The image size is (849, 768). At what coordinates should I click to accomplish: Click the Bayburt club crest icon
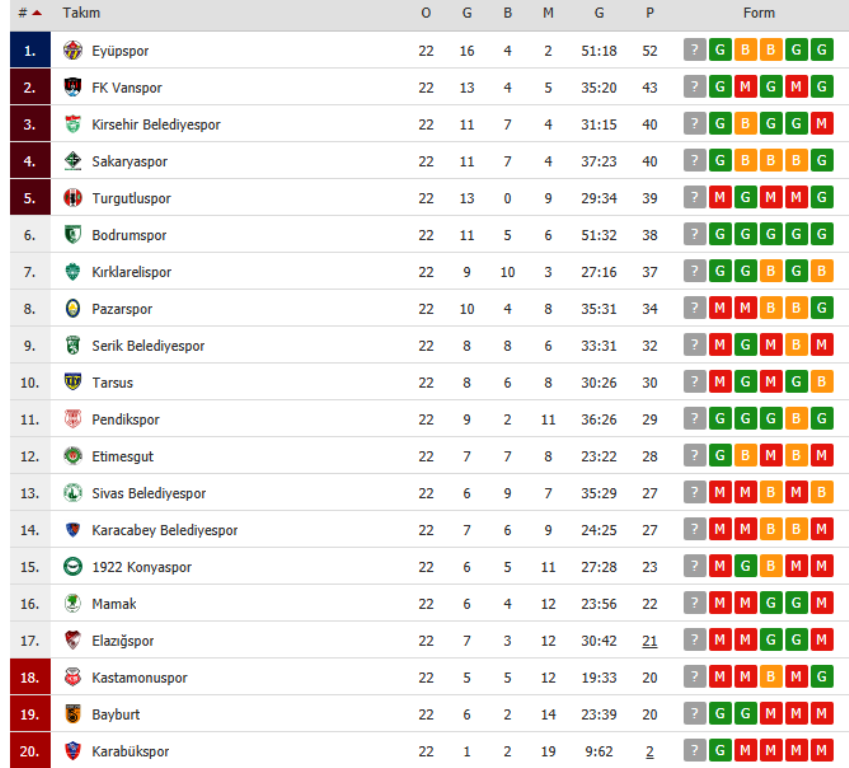tap(72, 714)
